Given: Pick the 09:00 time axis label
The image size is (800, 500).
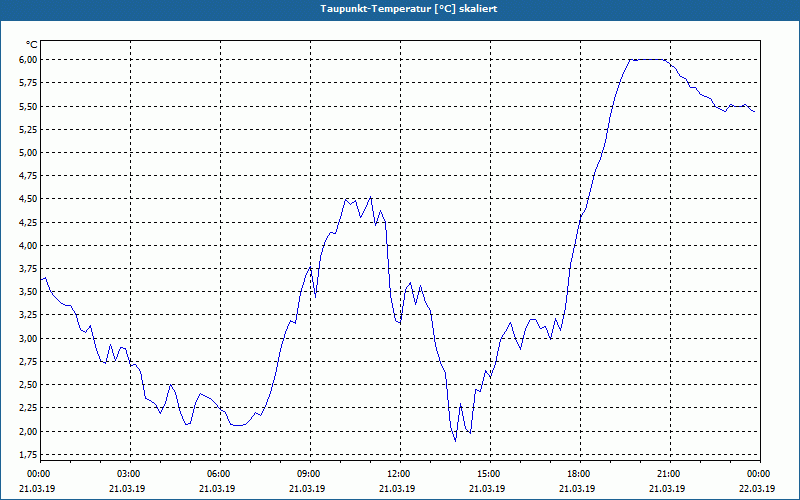Looking at the screenshot, I should coord(311,474).
